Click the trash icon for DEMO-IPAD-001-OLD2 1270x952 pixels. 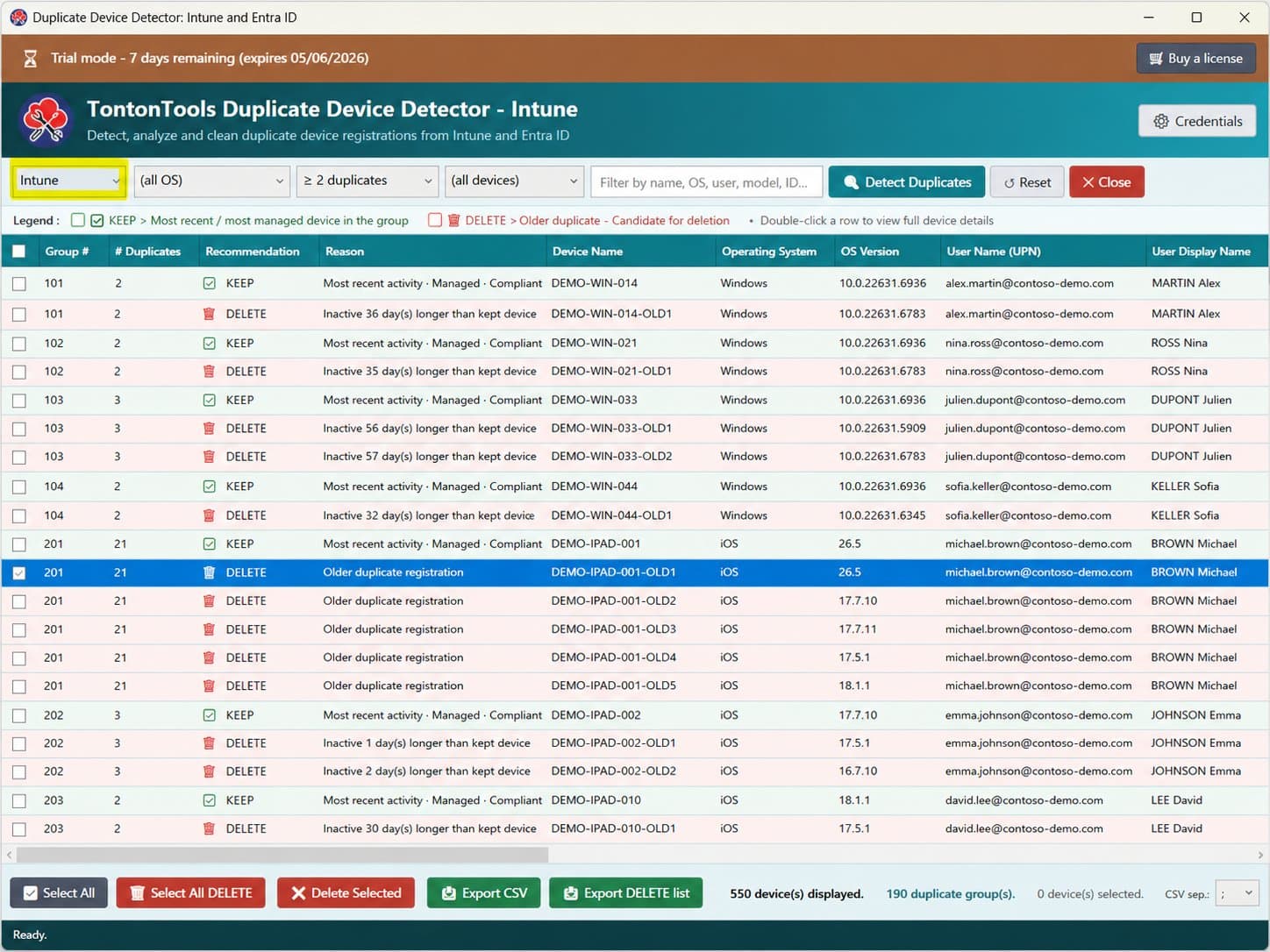(x=209, y=601)
